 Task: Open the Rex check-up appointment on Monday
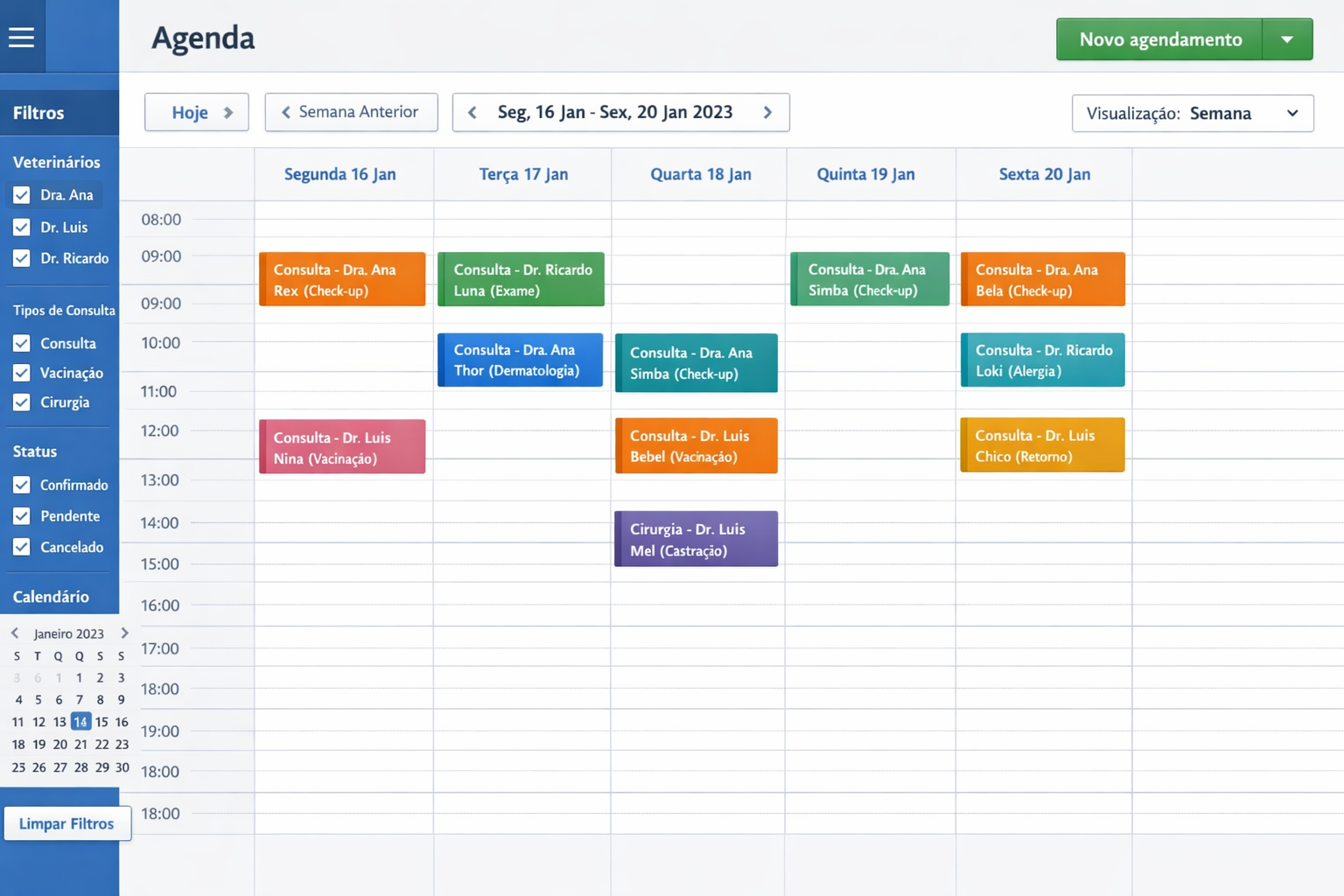pyautogui.click(x=341, y=279)
